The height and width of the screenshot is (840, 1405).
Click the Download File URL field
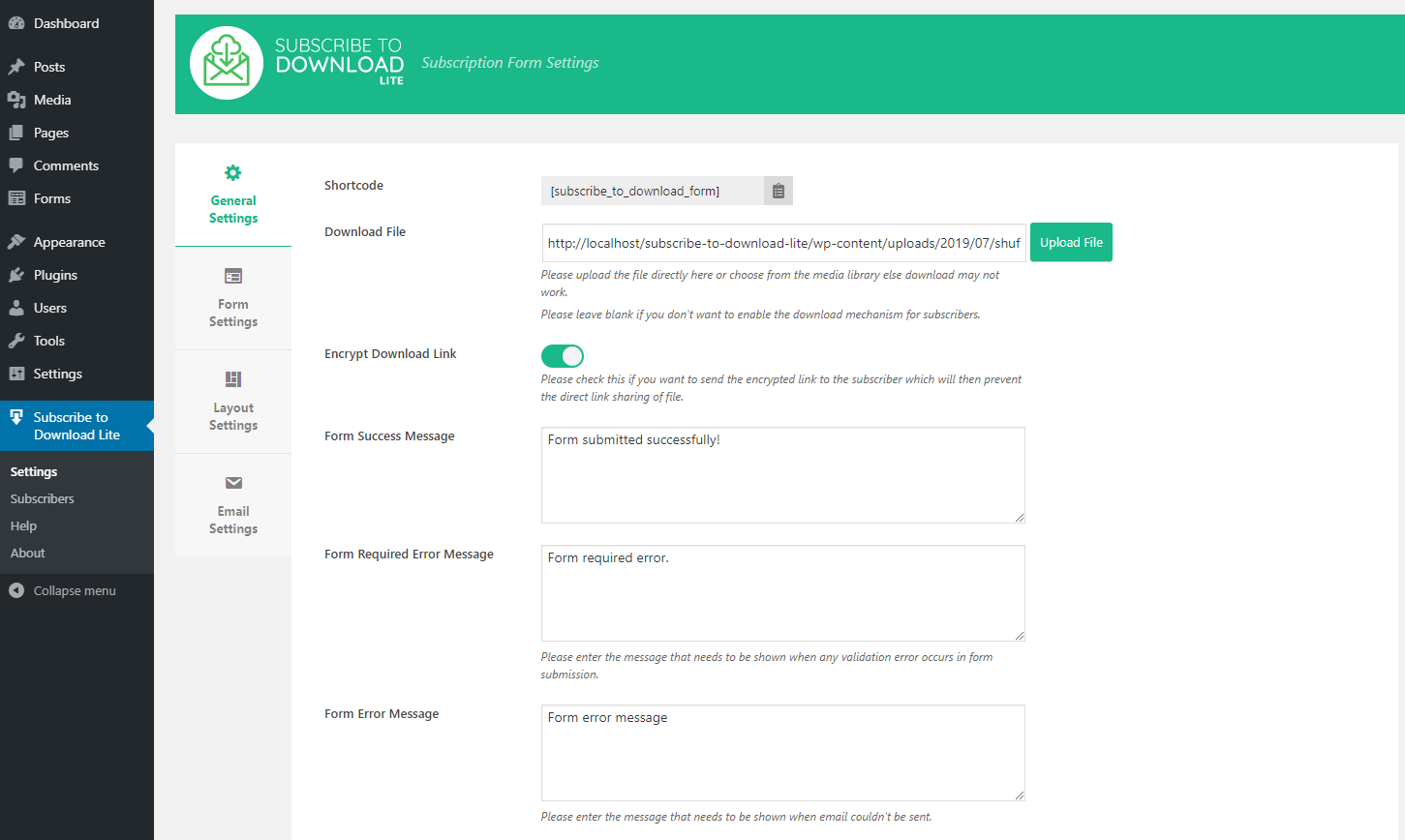point(784,243)
